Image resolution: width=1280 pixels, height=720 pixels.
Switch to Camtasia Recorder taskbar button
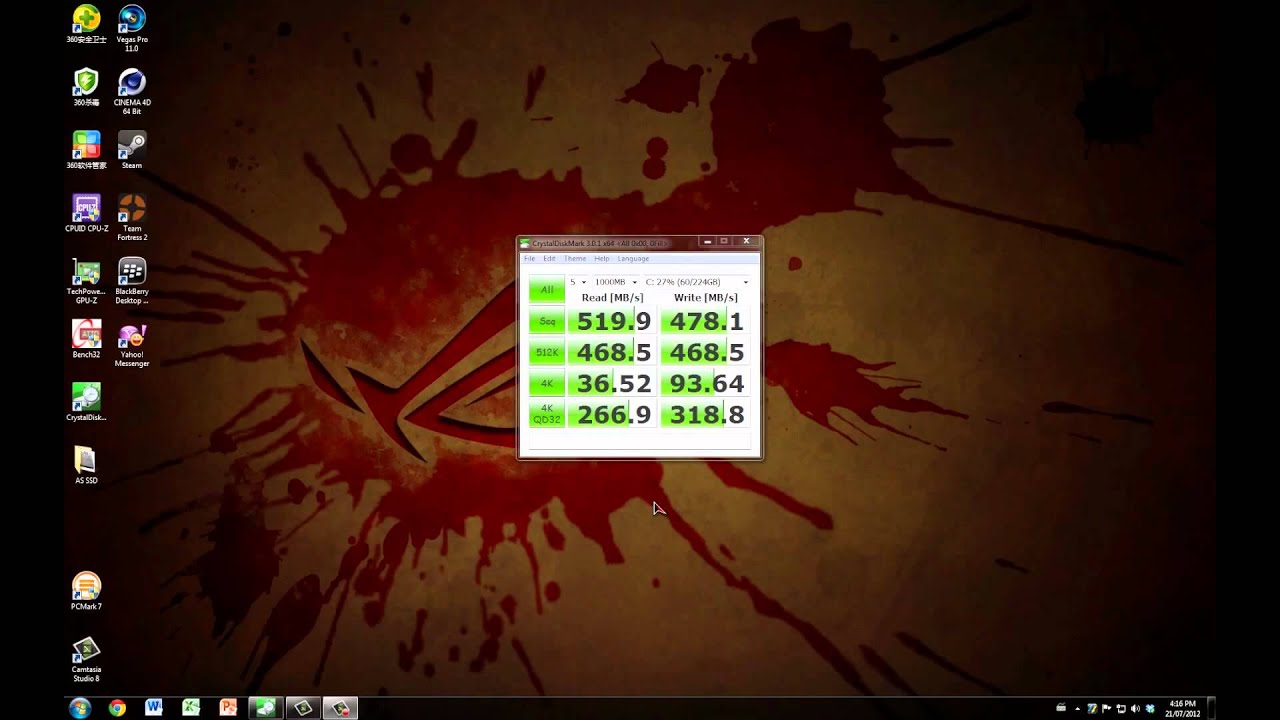pyautogui.click(x=340, y=708)
